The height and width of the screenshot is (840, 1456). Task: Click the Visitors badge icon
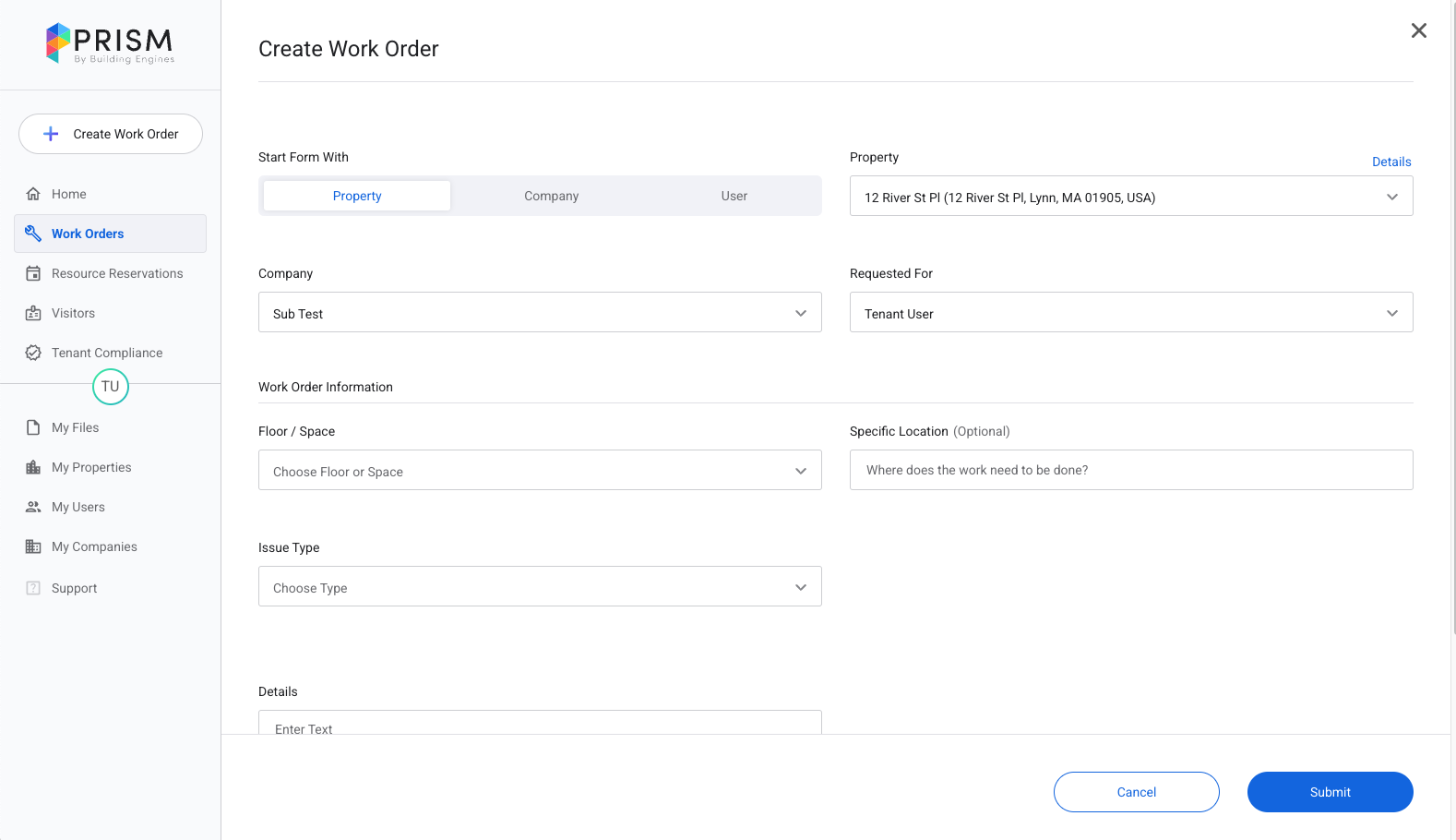[x=33, y=313]
